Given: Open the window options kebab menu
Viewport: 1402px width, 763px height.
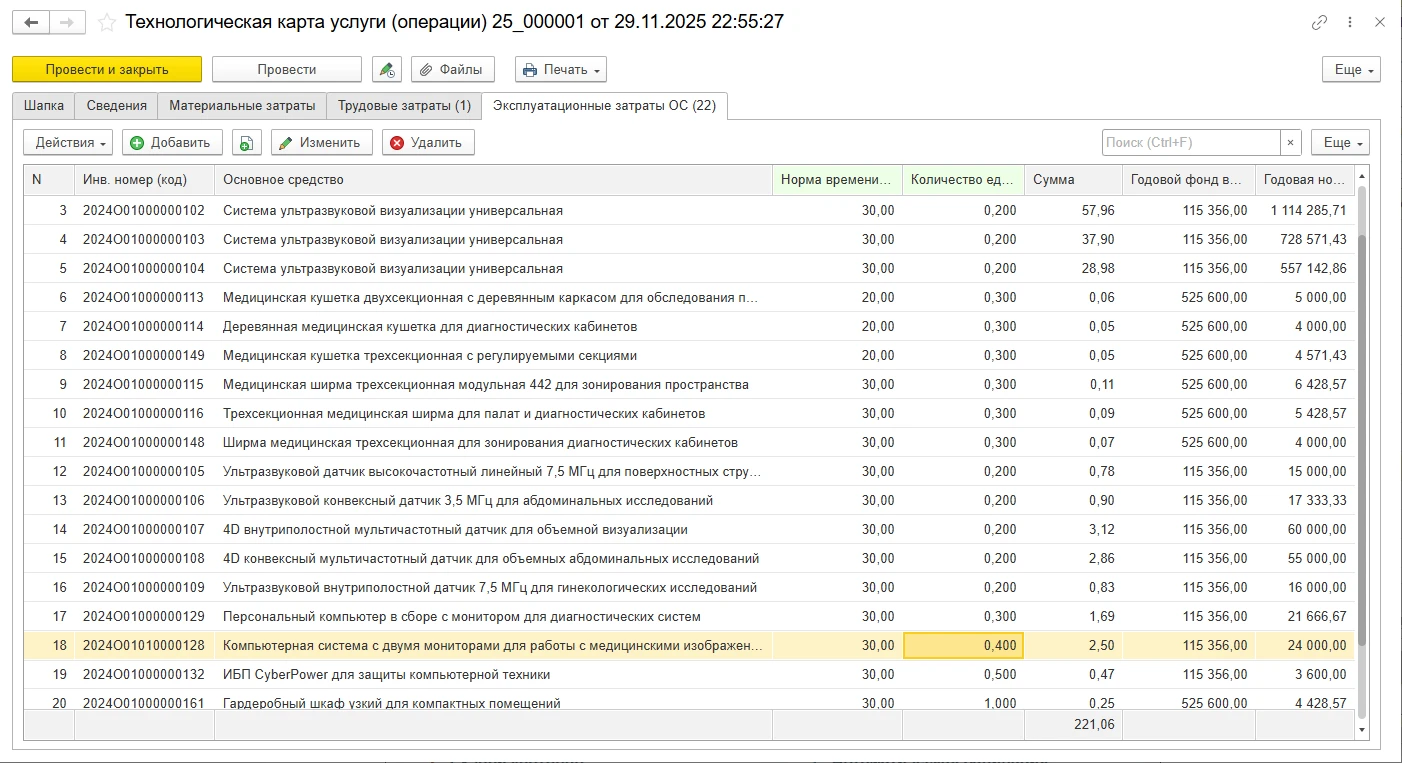Looking at the screenshot, I should click(1351, 22).
